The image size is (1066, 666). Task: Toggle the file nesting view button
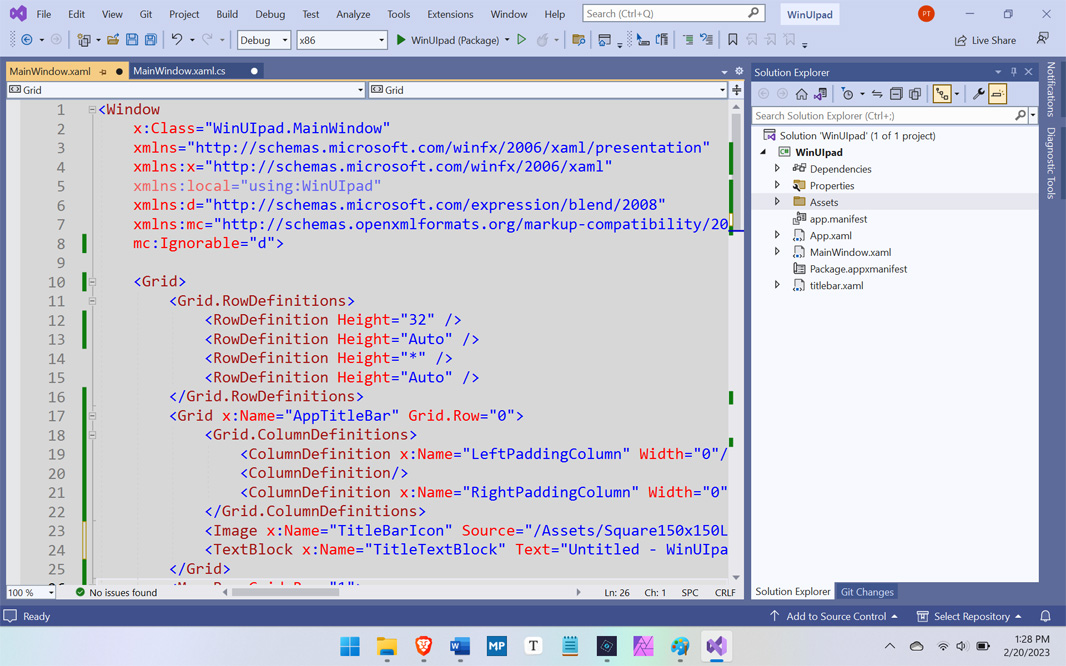(942, 94)
